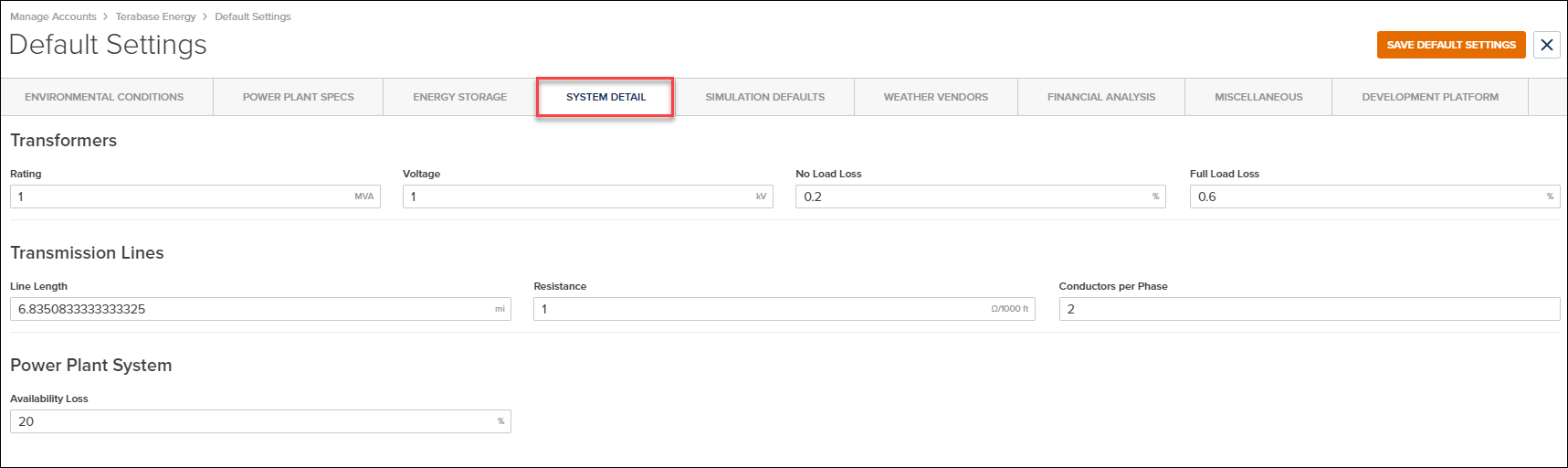Edit the Line Length field
Viewport: 1568px width, 468px height.
point(260,309)
